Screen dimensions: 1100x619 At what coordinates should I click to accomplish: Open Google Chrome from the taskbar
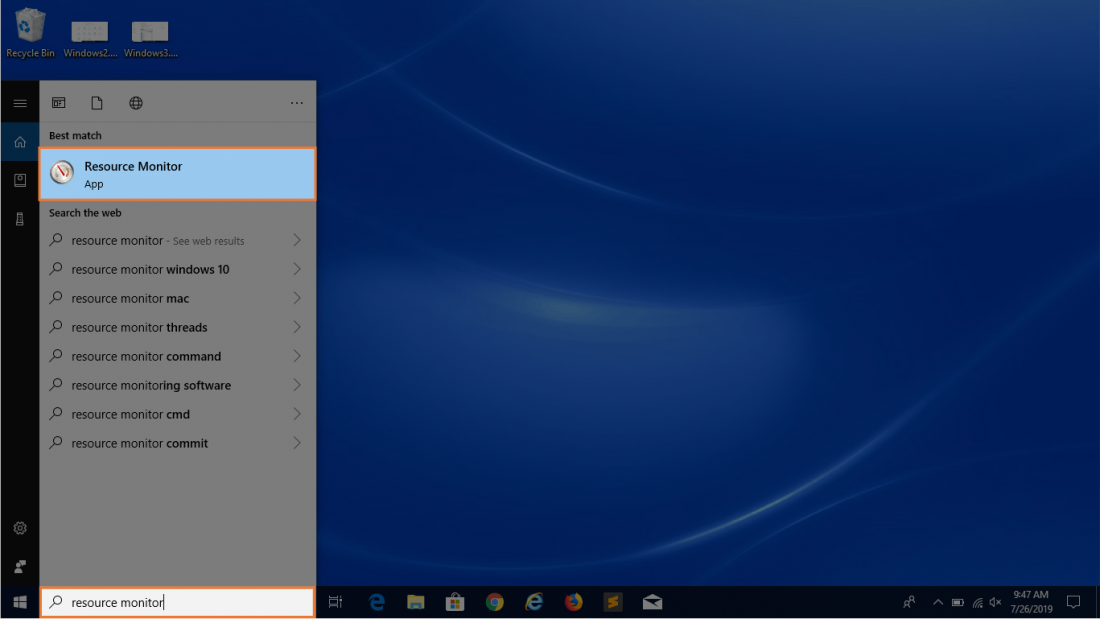coord(494,602)
